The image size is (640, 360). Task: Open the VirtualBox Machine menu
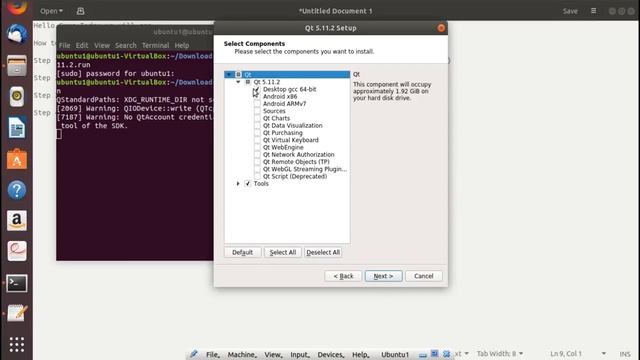coord(242,355)
